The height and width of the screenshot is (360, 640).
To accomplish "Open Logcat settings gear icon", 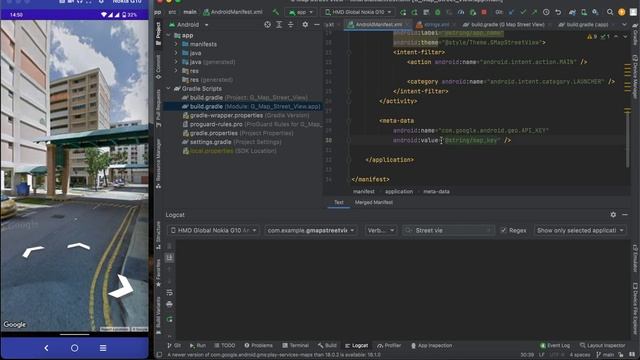I will [x=613, y=214].
